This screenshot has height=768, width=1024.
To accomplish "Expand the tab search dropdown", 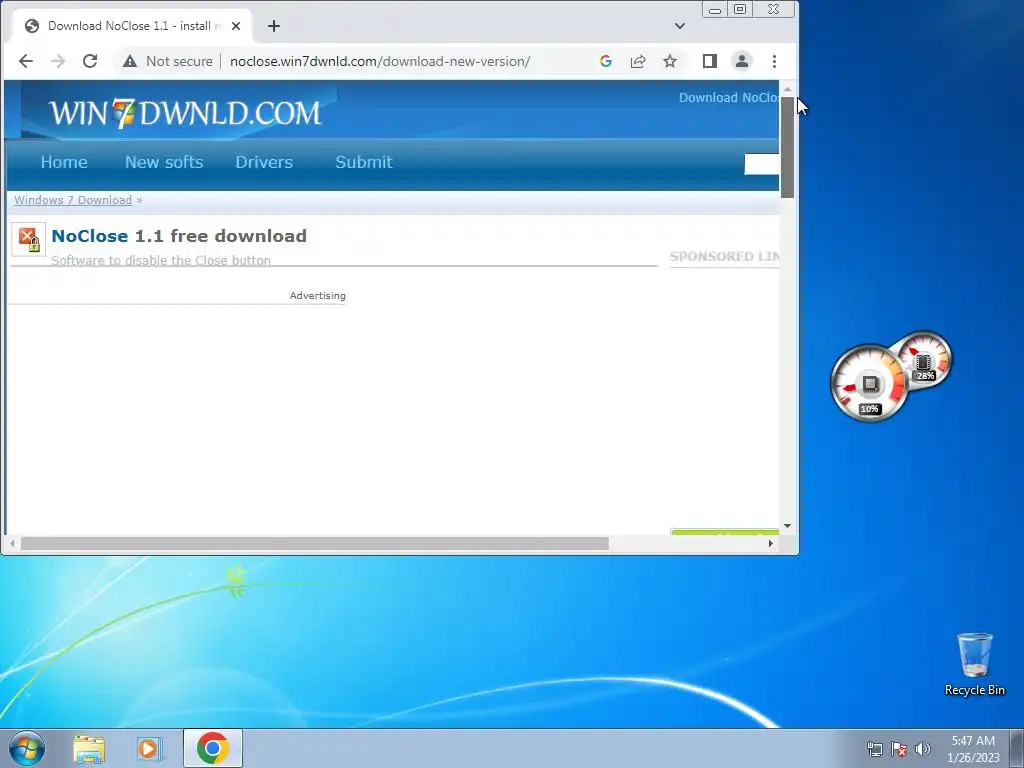I will point(680,26).
